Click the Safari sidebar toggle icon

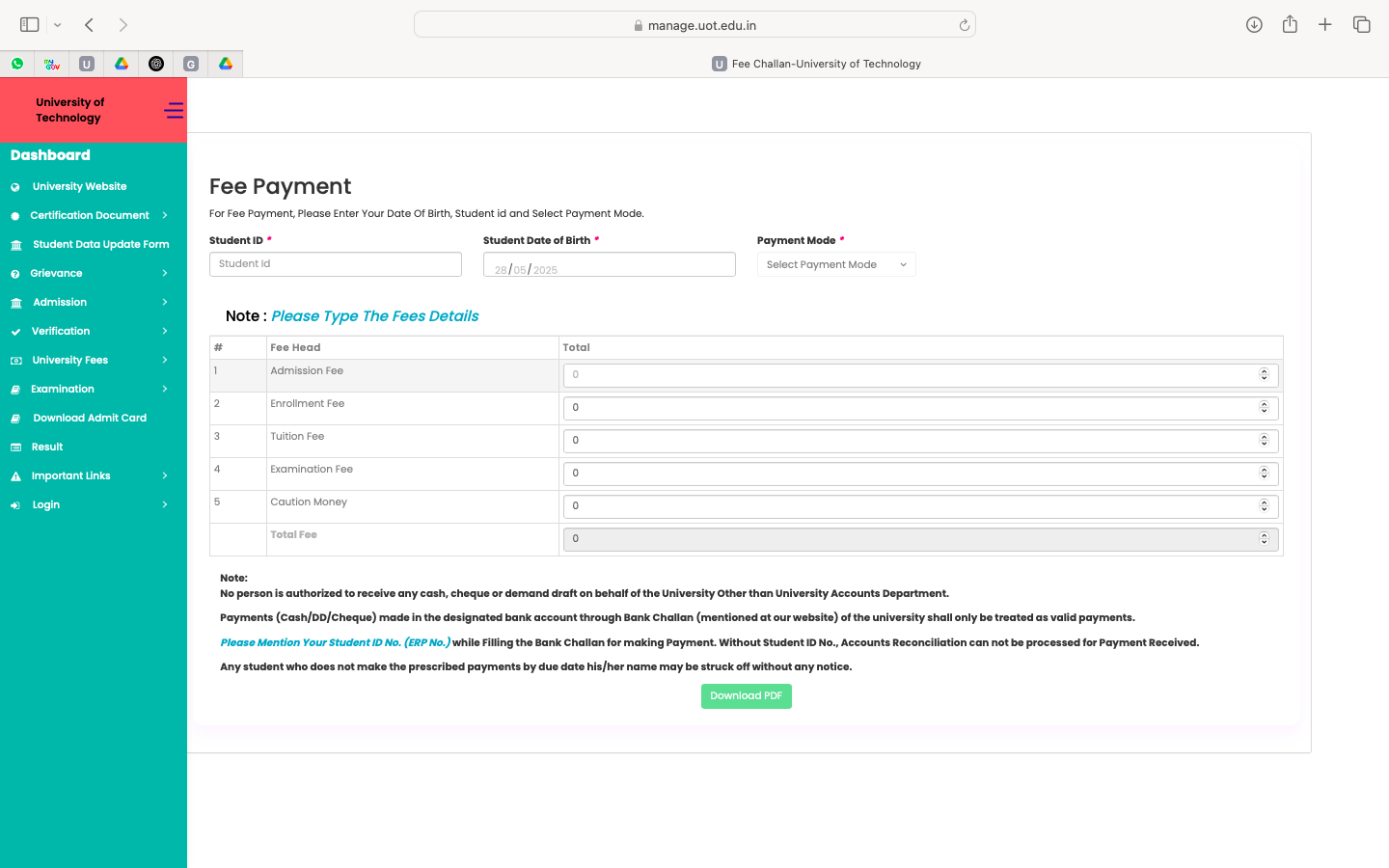click(x=30, y=25)
